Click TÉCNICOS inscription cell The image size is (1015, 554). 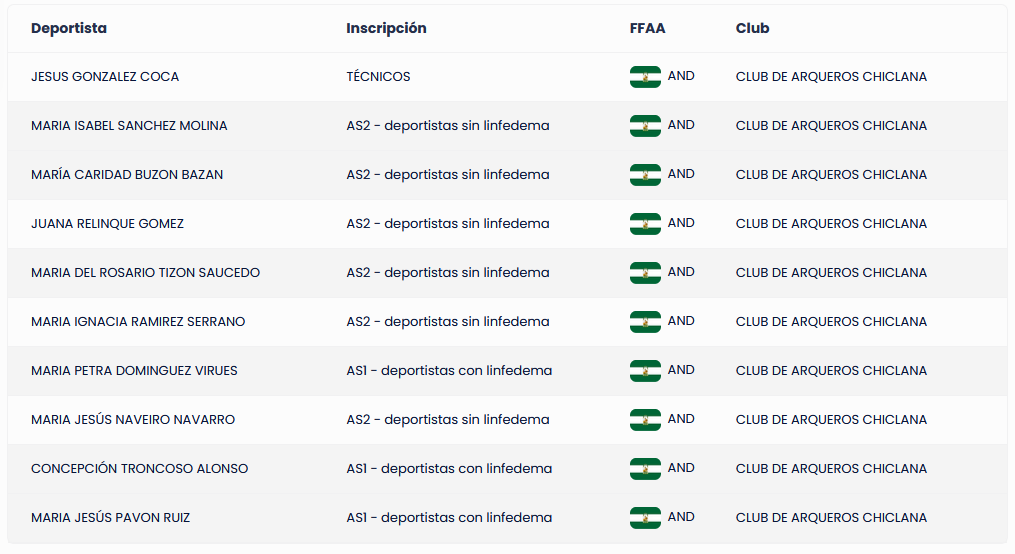coord(378,77)
